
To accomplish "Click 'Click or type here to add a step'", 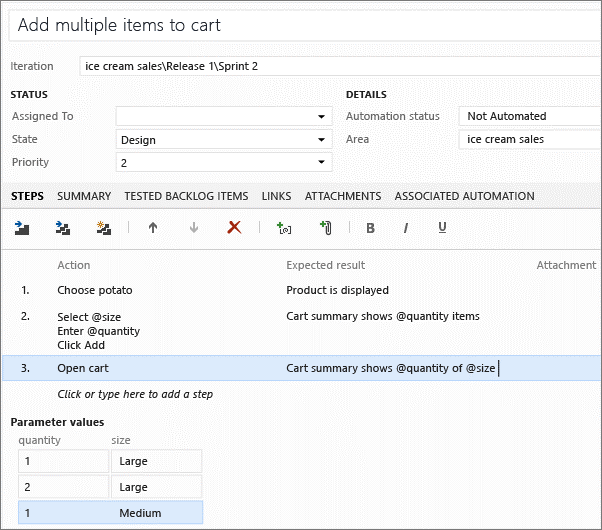I will (135, 394).
